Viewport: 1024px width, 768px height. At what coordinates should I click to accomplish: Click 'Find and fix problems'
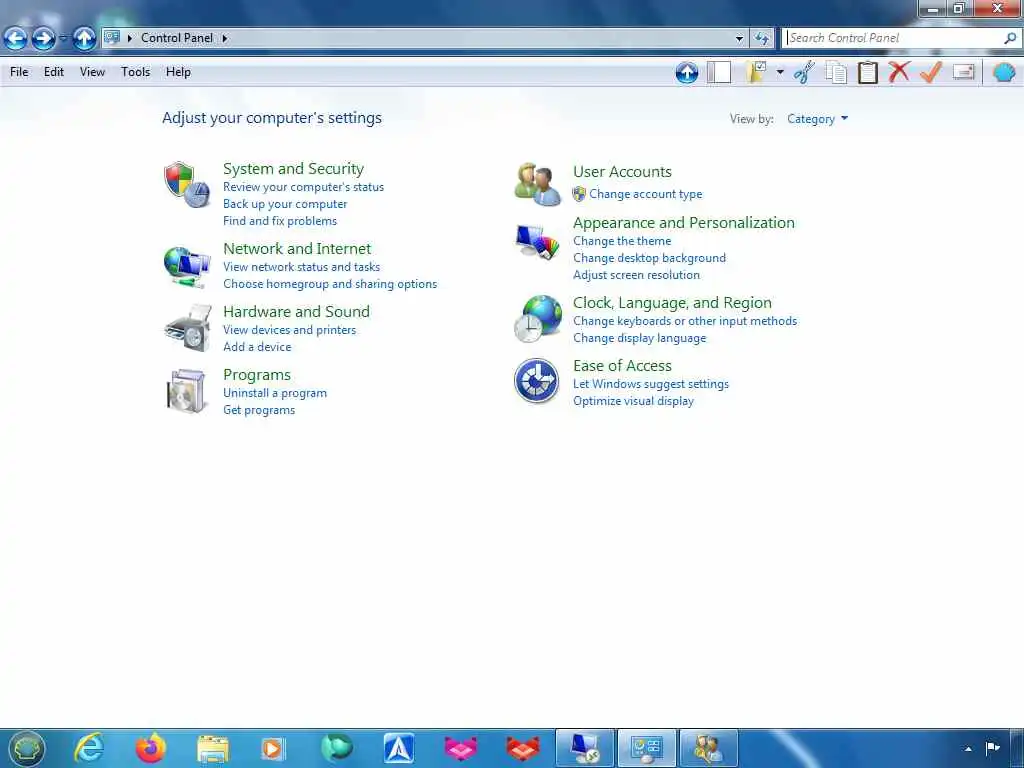click(x=280, y=221)
